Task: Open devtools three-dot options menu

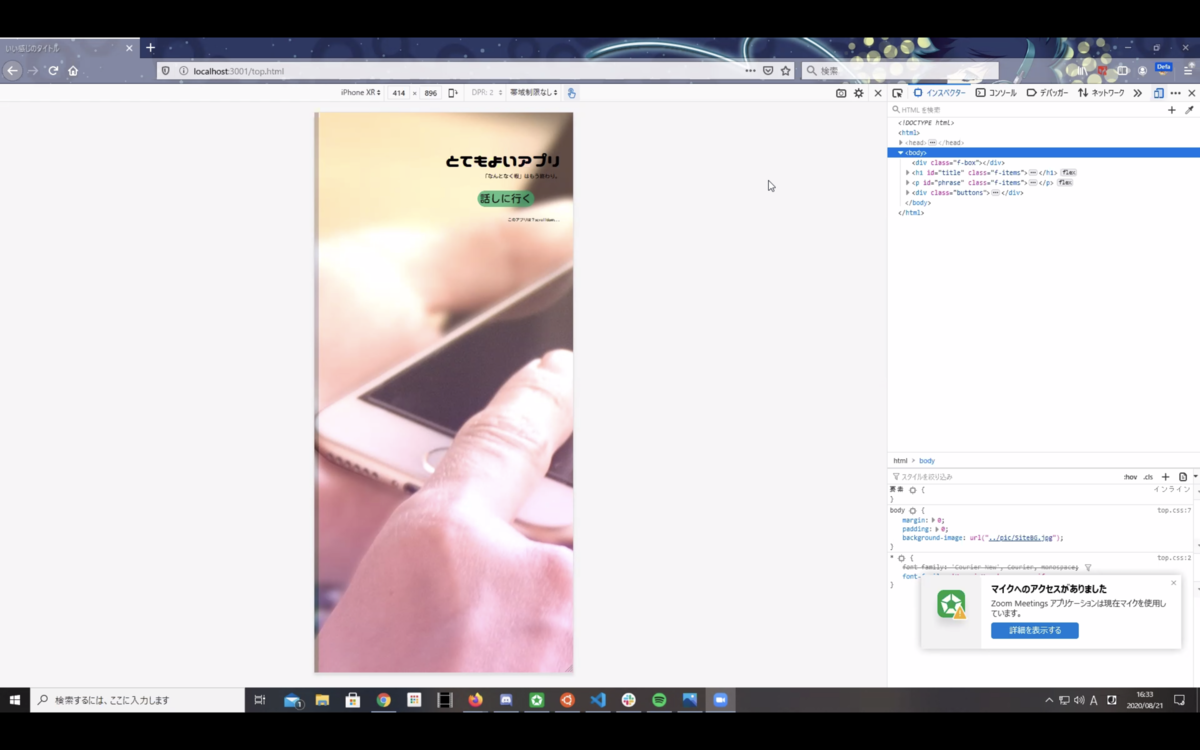Action: [x=1175, y=93]
